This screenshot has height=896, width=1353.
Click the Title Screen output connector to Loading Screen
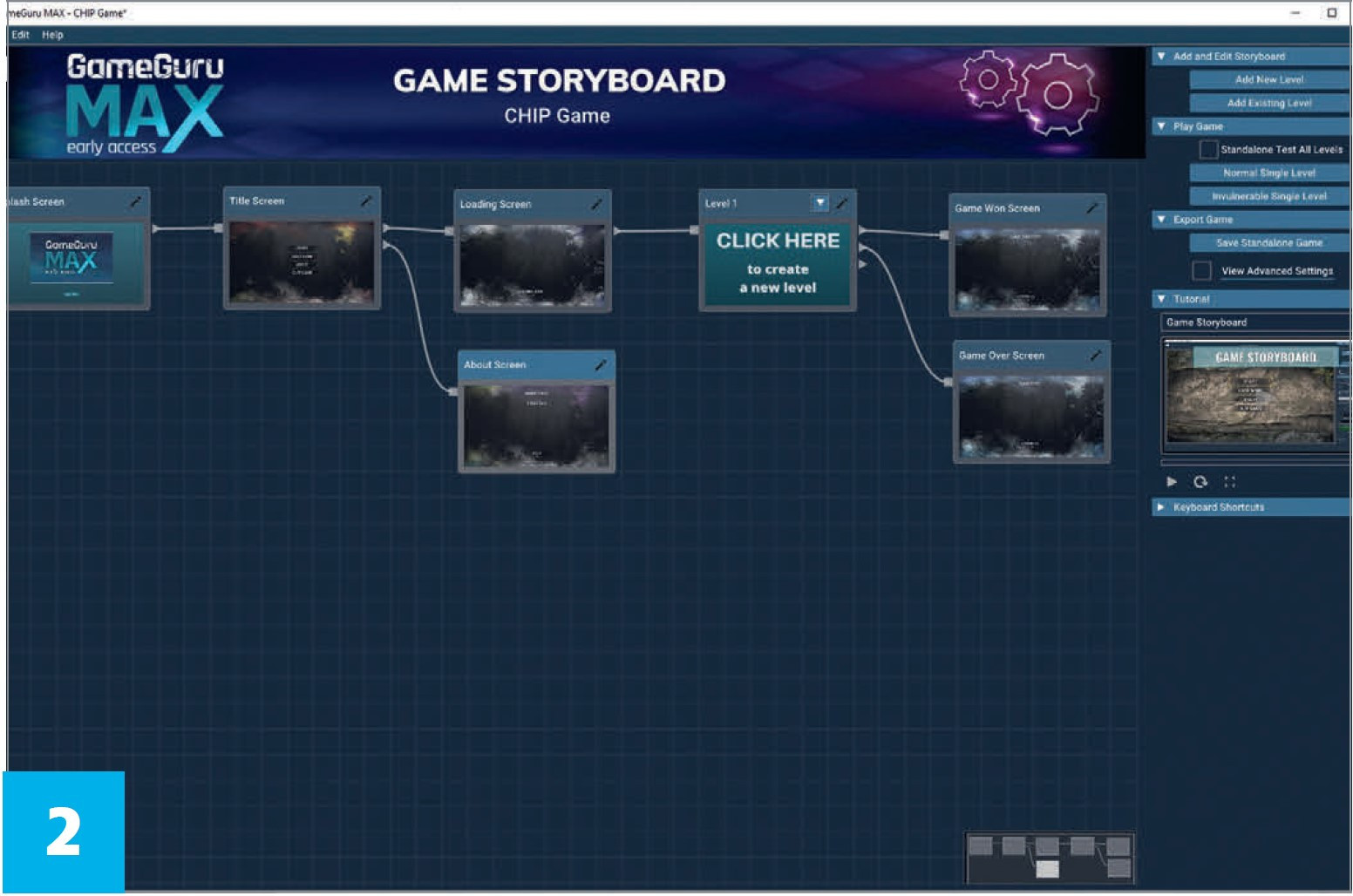[x=385, y=228]
